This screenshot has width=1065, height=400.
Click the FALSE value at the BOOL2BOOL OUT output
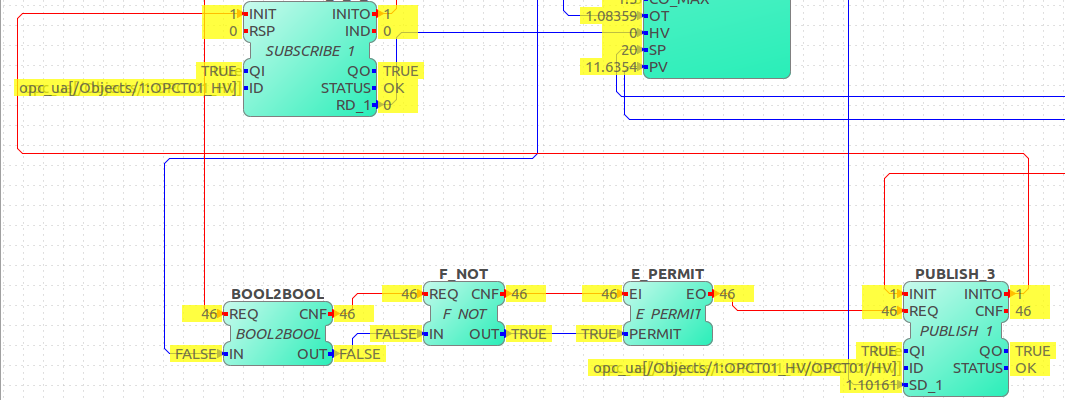[360, 354]
